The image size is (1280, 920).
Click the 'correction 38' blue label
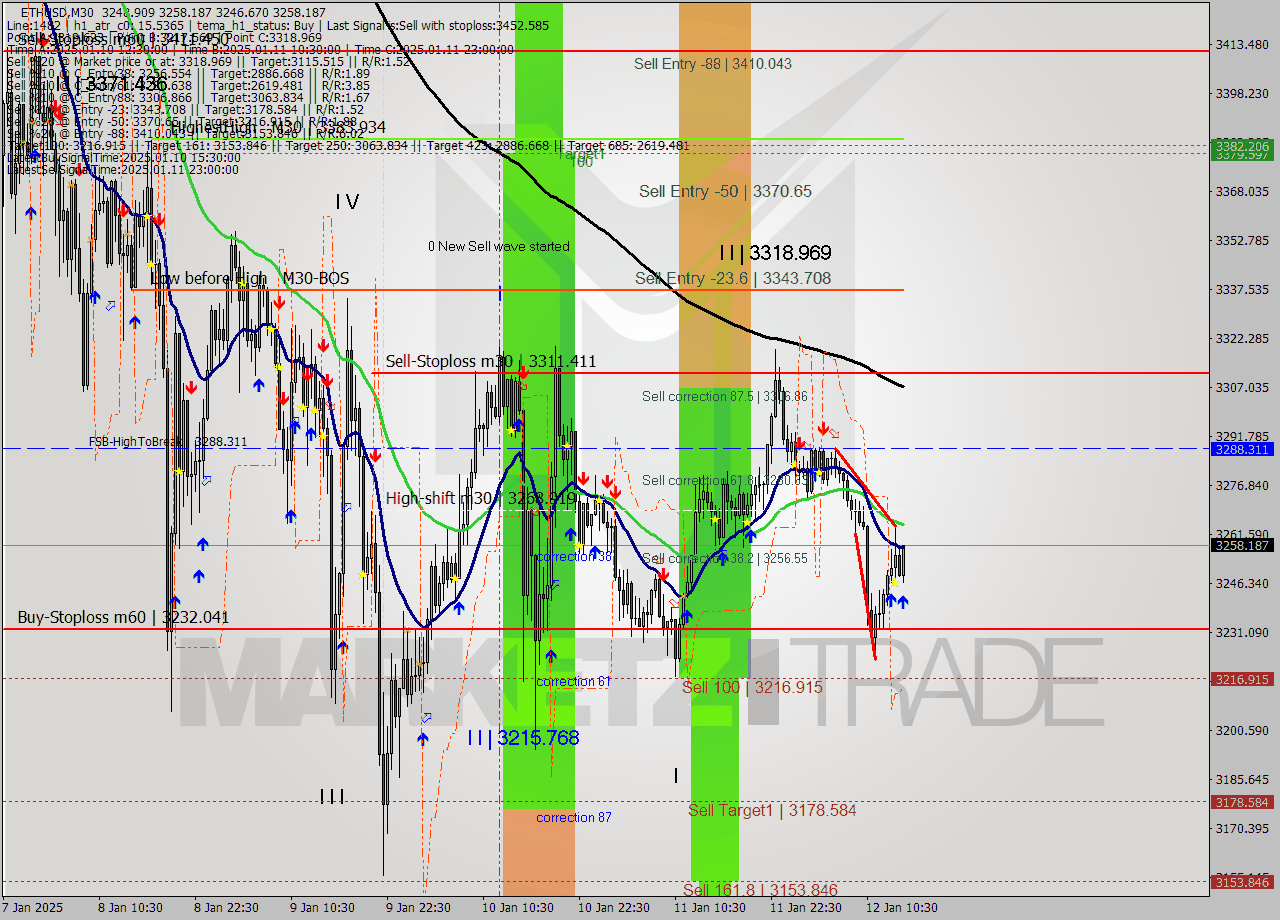pyautogui.click(x=574, y=557)
